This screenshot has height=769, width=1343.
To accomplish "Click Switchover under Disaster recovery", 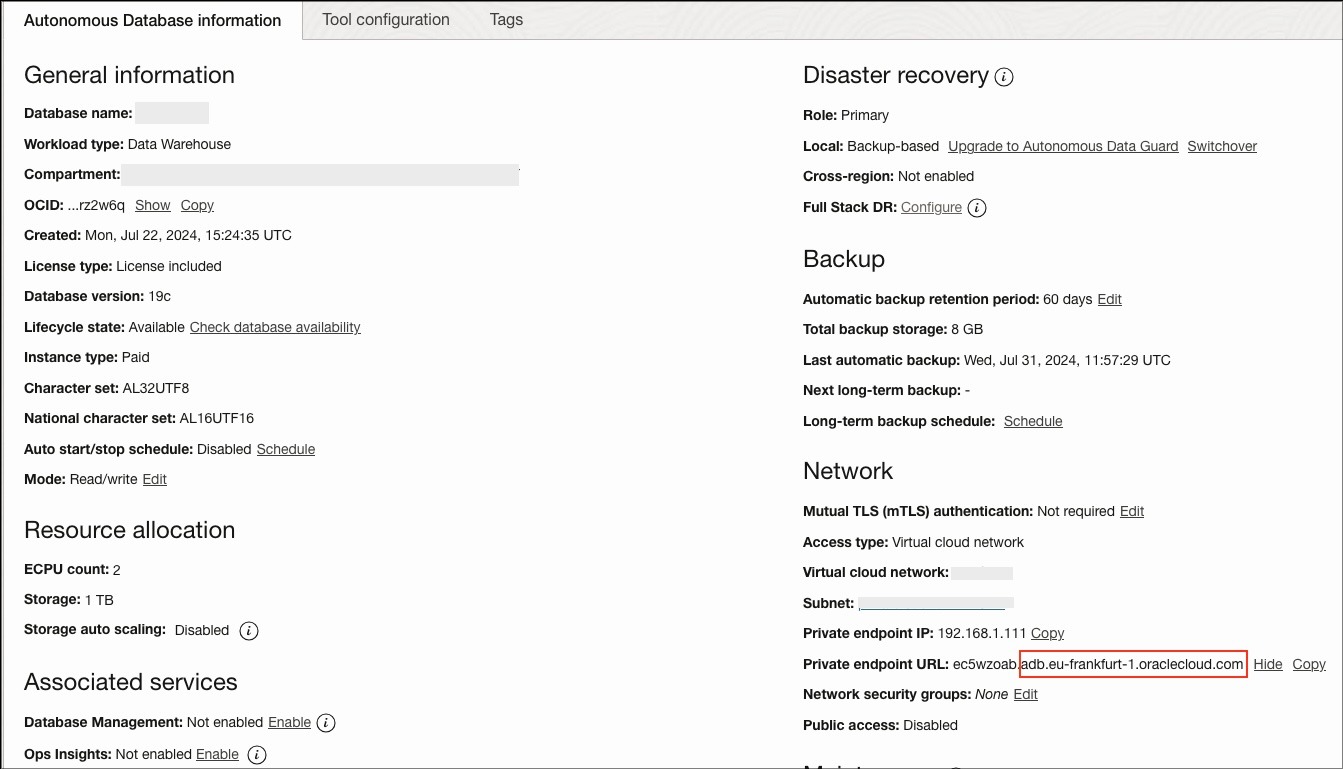I will (x=1221, y=146).
